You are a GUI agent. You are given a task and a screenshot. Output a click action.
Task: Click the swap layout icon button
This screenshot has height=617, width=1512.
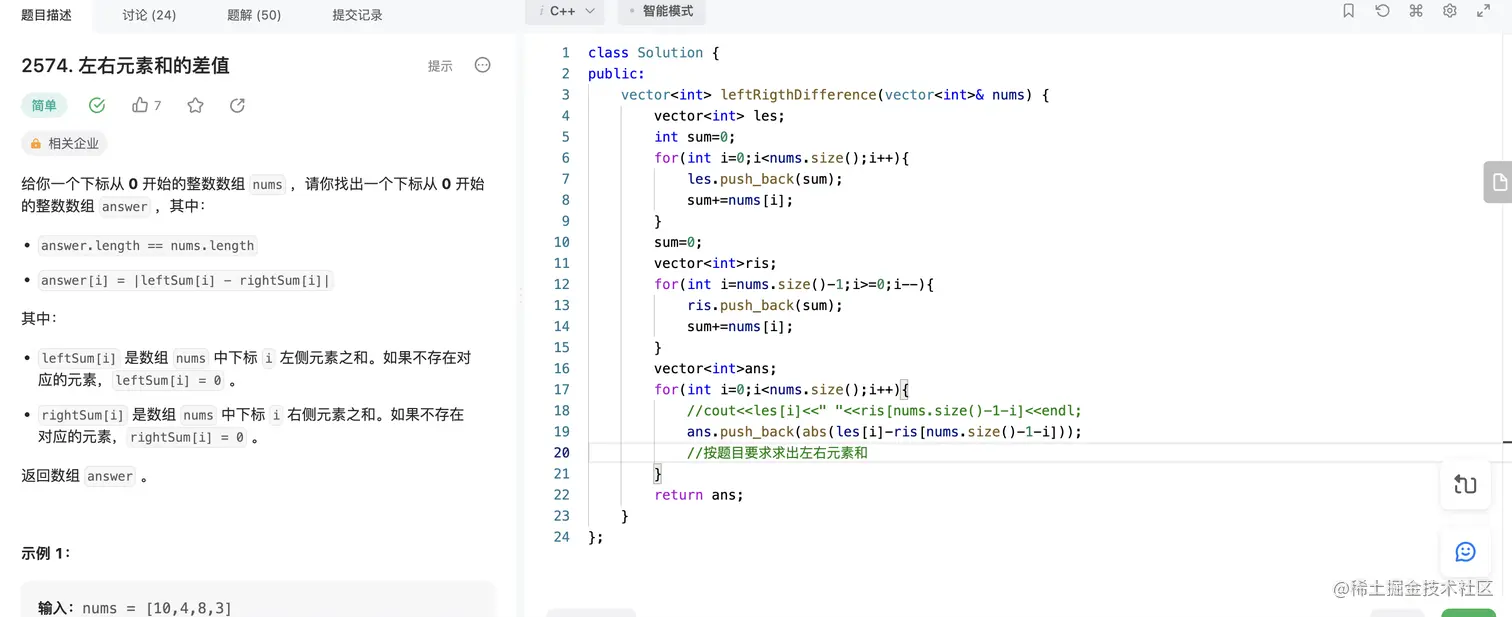coord(1465,485)
